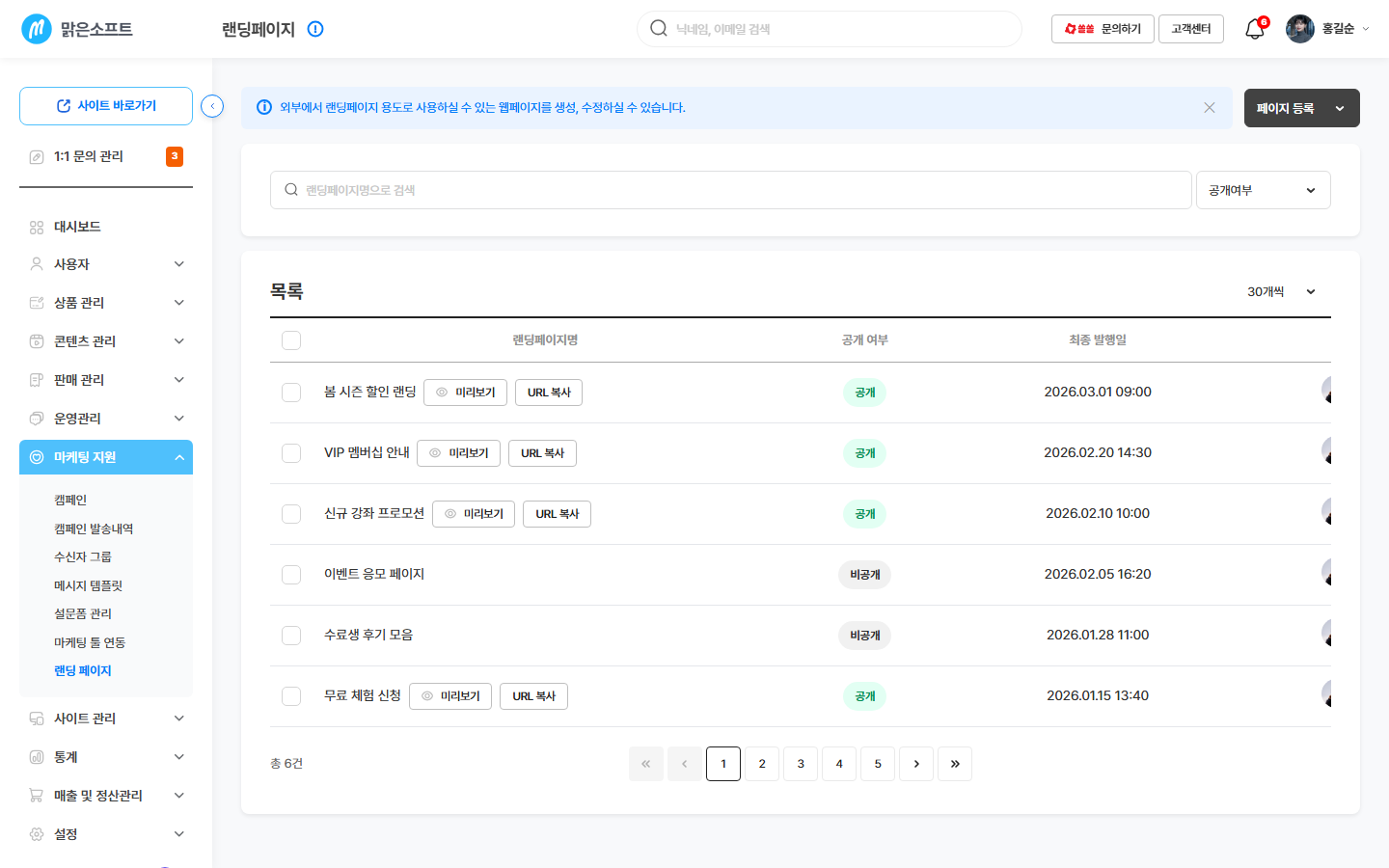This screenshot has width=1389, height=868.
Task: Focus the 닉네임, 이메일 검색 field
Action: coord(830,29)
